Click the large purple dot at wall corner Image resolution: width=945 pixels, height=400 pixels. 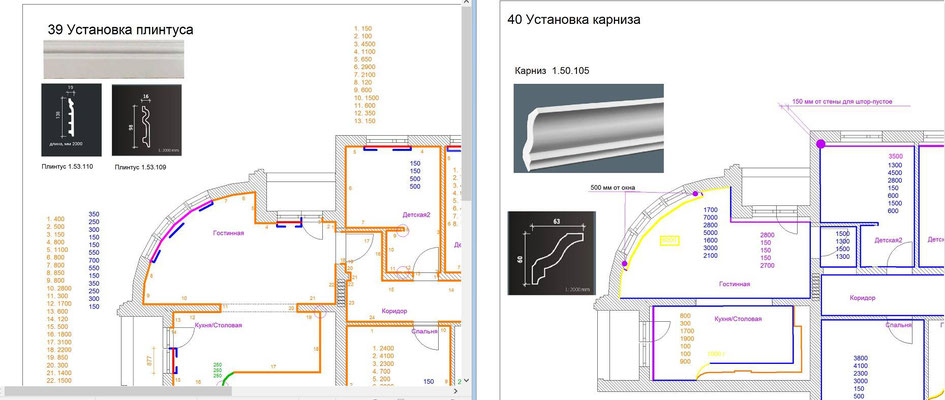(820, 143)
